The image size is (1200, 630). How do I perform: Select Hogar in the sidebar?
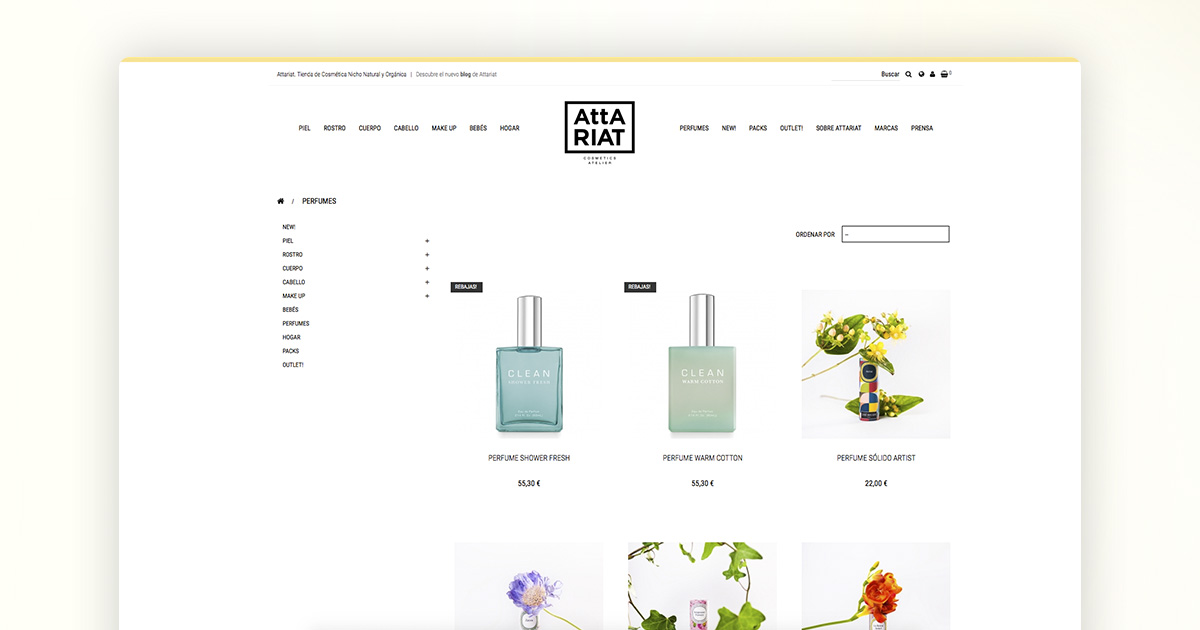tap(291, 337)
